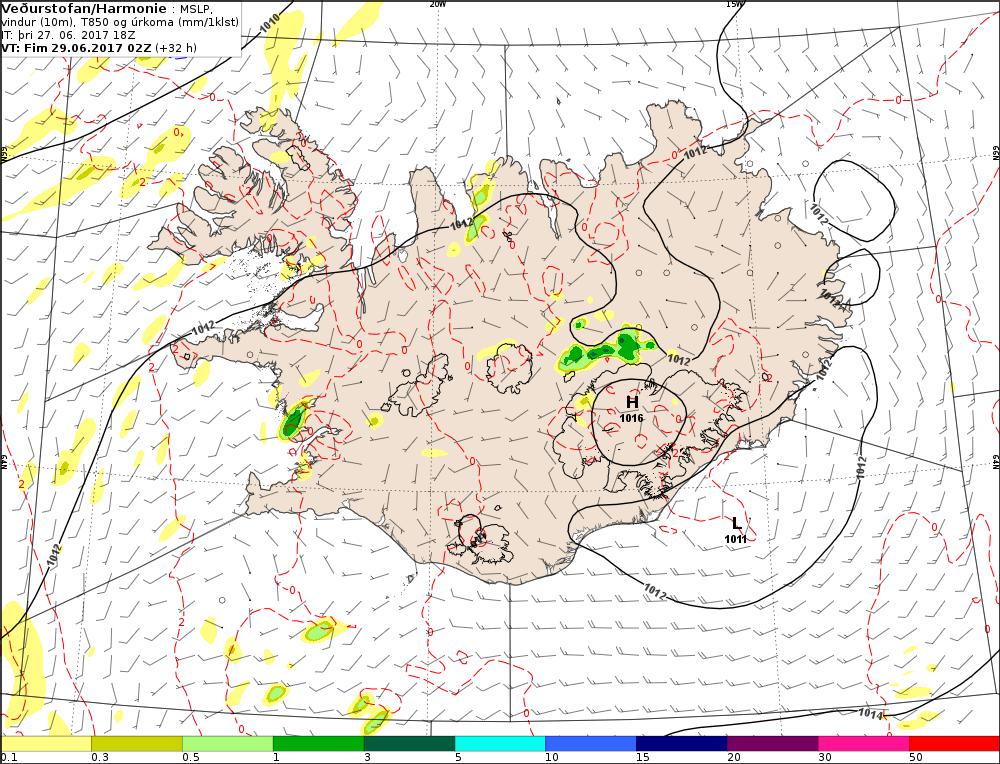Click the 'L' low pressure marker
This screenshot has width=1000, height=764.
pos(736,524)
